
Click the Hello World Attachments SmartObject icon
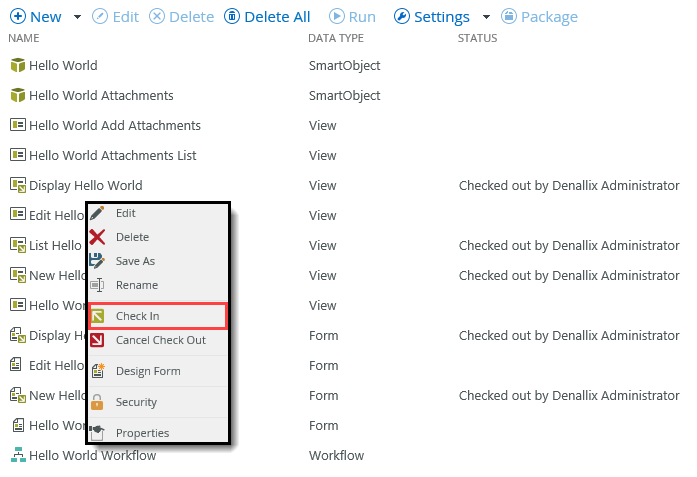point(17,96)
